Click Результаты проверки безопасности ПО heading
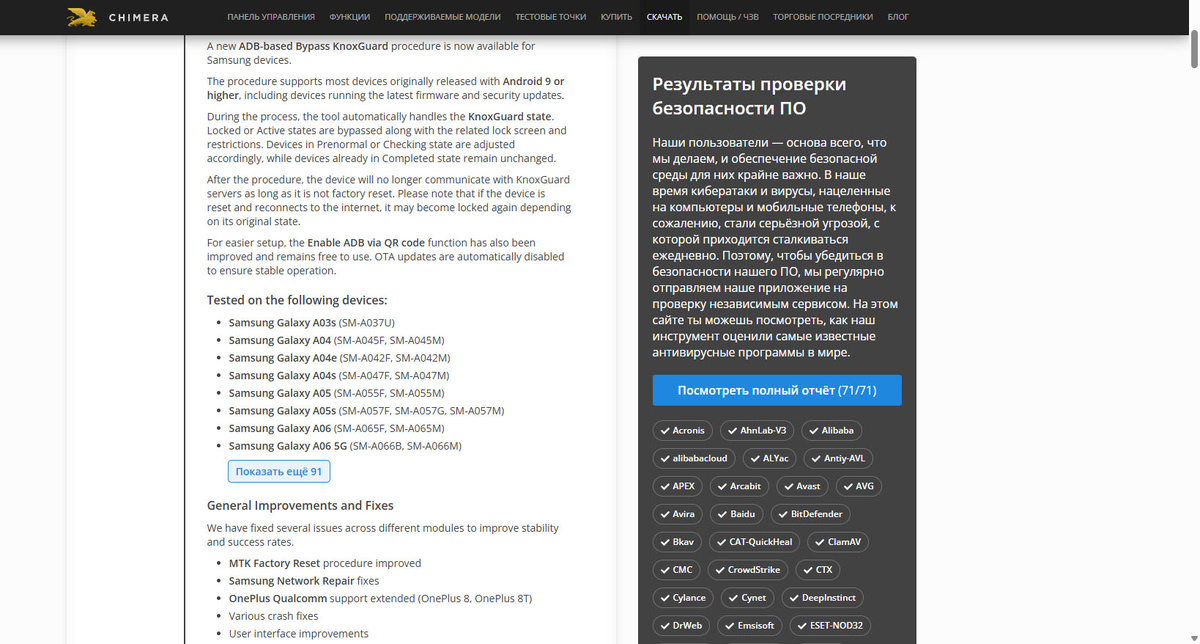 (x=749, y=96)
